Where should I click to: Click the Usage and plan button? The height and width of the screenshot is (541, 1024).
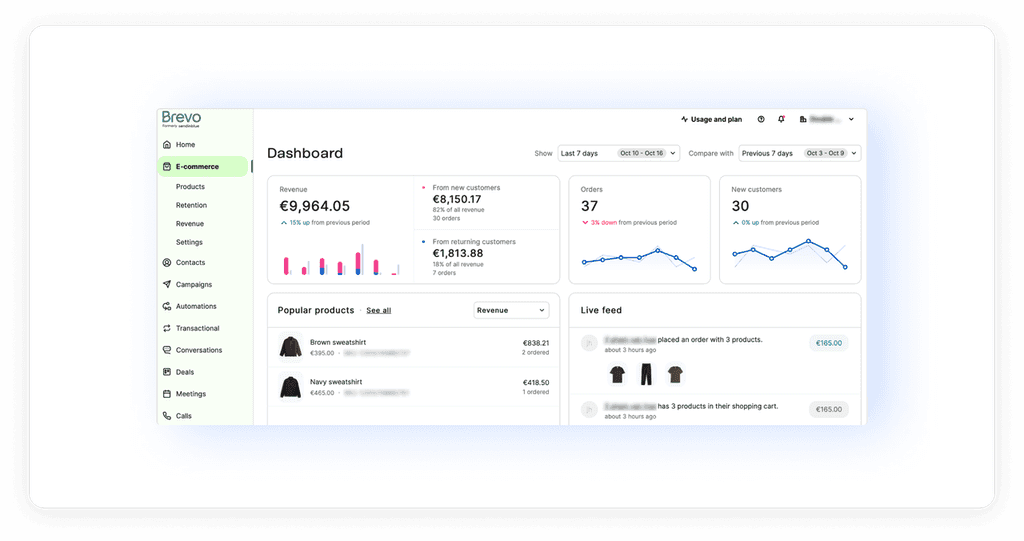point(711,120)
